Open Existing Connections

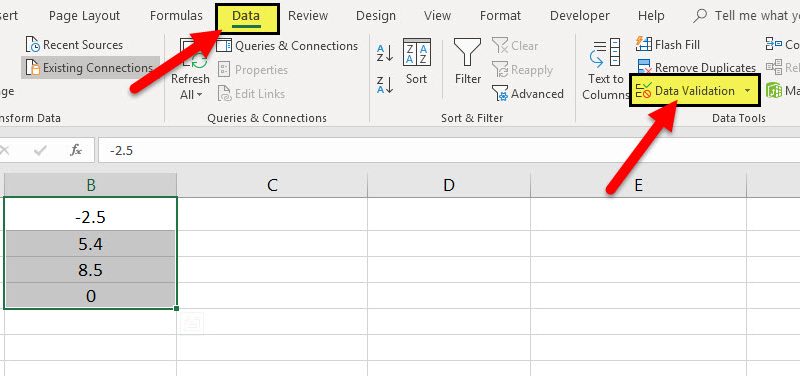[90, 67]
